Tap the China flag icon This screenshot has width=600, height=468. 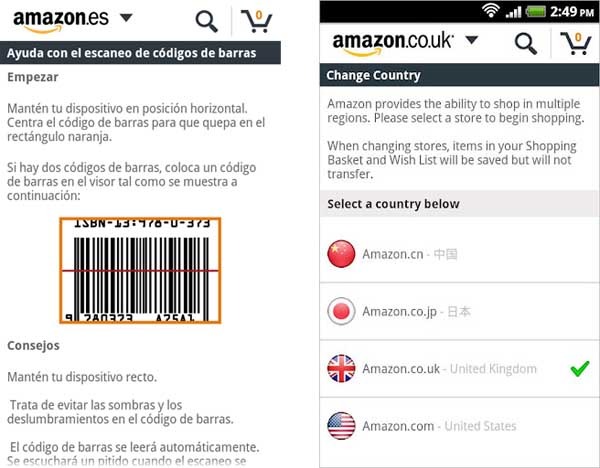[x=341, y=254]
